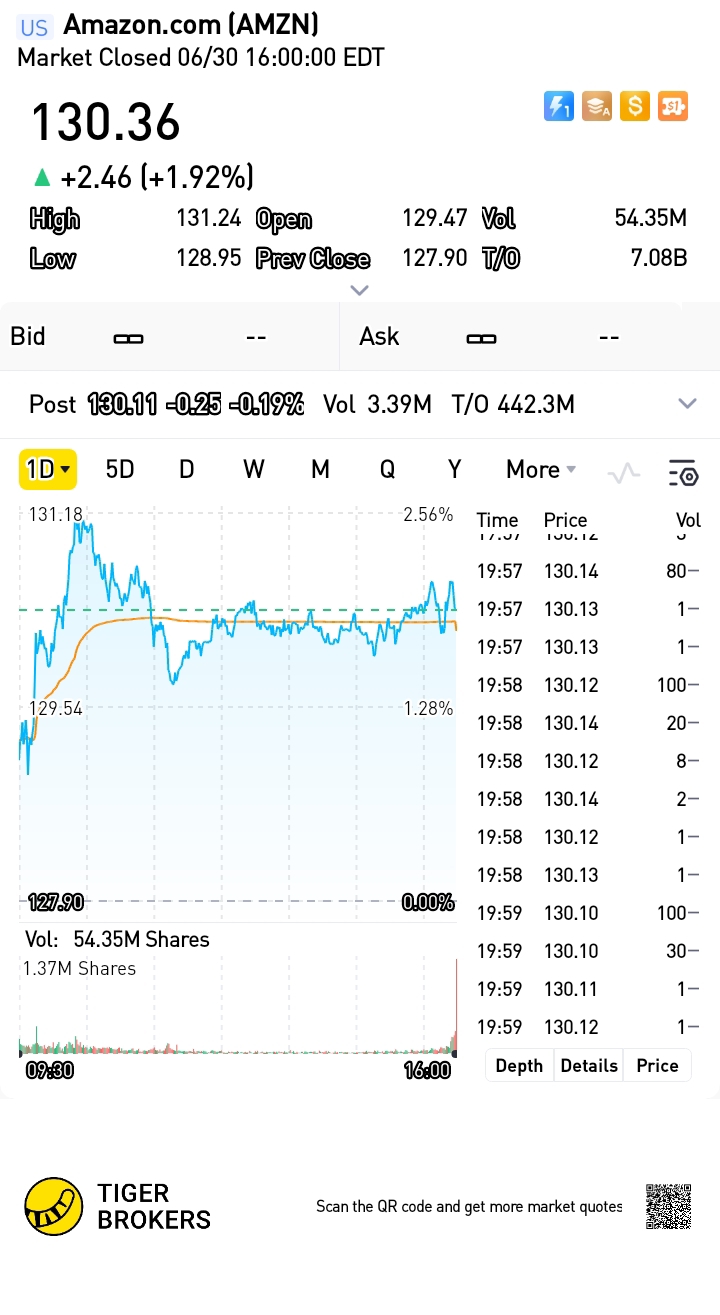Image resolution: width=720 pixels, height=1315 pixels.
Task: Tap the yellow dollar sign badge icon
Action: [635, 106]
